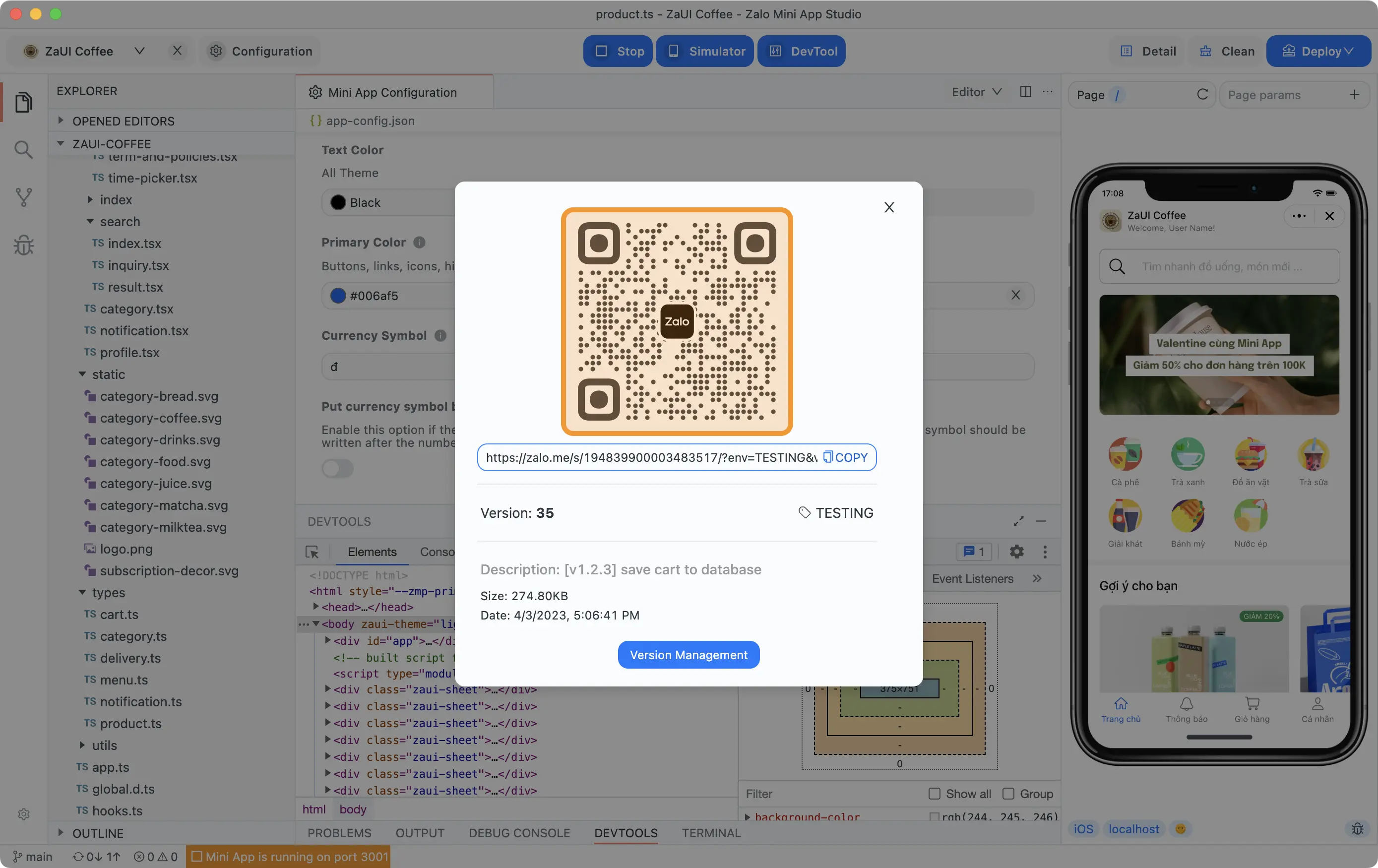Open product.ts in the explorer
Viewport: 1378px width, 868px height.
pyautogui.click(x=130, y=723)
